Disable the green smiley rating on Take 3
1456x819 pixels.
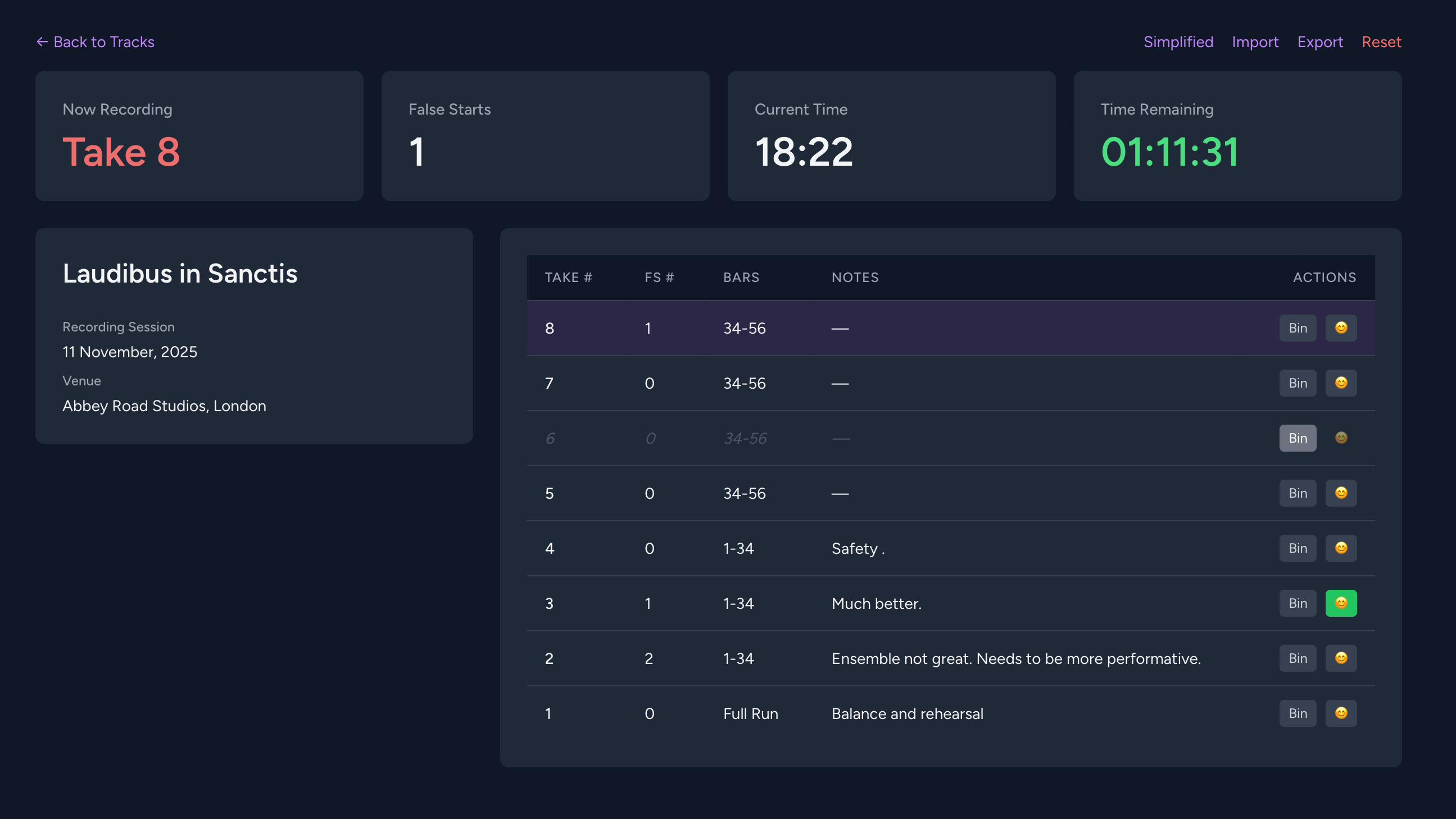(x=1341, y=603)
